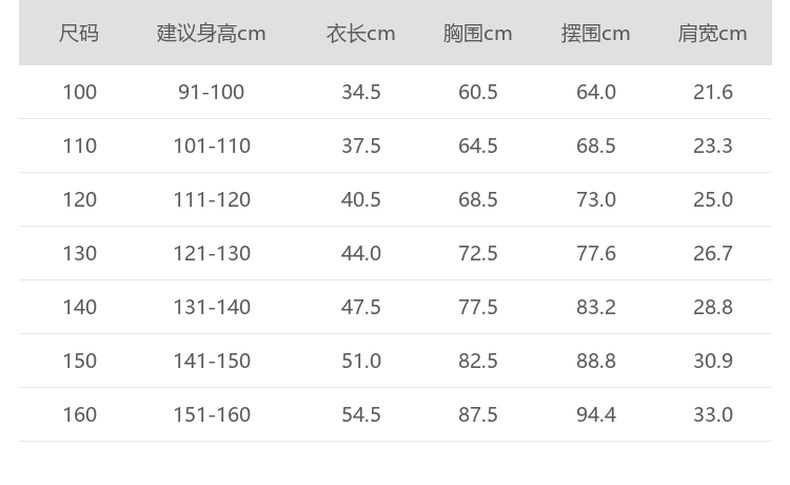Image resolution: width=790 pixels, height=485 pixels.
Task: Click the 摆围cm column header
Action: (x=596, y=33)
